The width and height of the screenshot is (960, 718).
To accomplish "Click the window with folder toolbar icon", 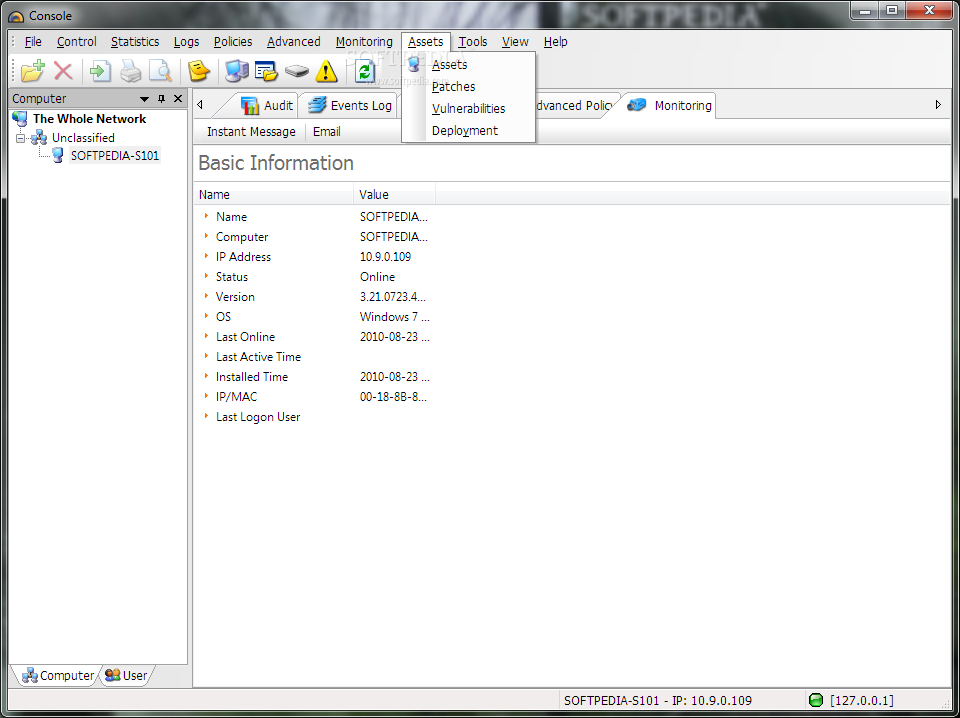I will coord(266,72).
